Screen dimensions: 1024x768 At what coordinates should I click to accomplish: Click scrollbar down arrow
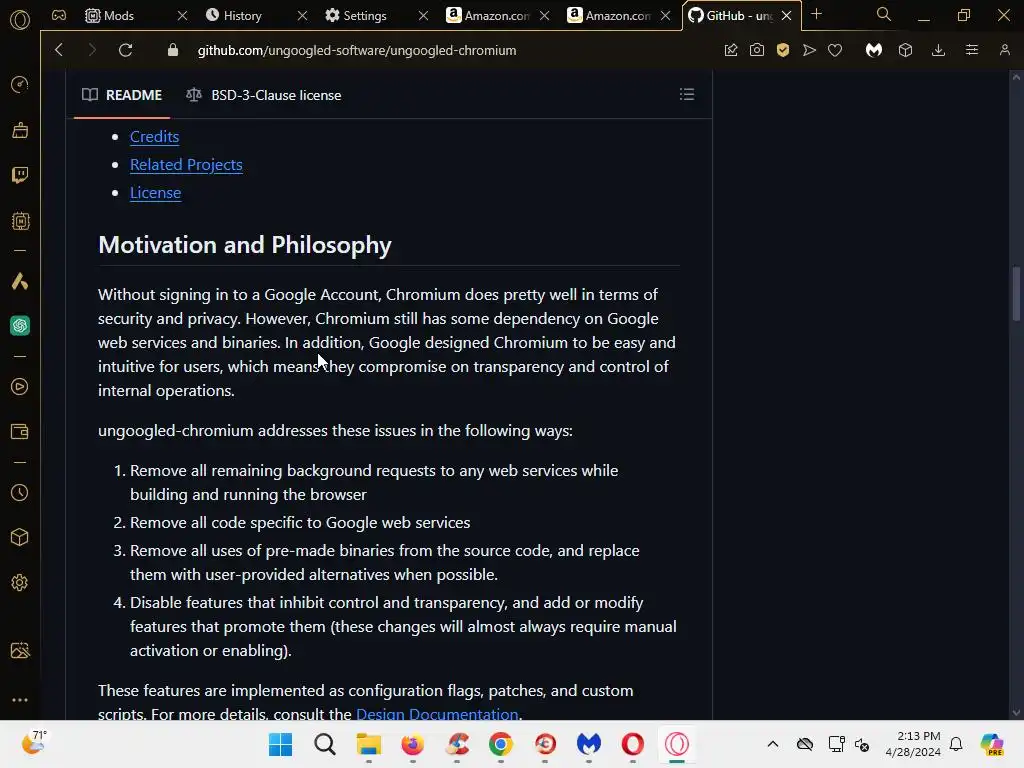point(1016,712)
